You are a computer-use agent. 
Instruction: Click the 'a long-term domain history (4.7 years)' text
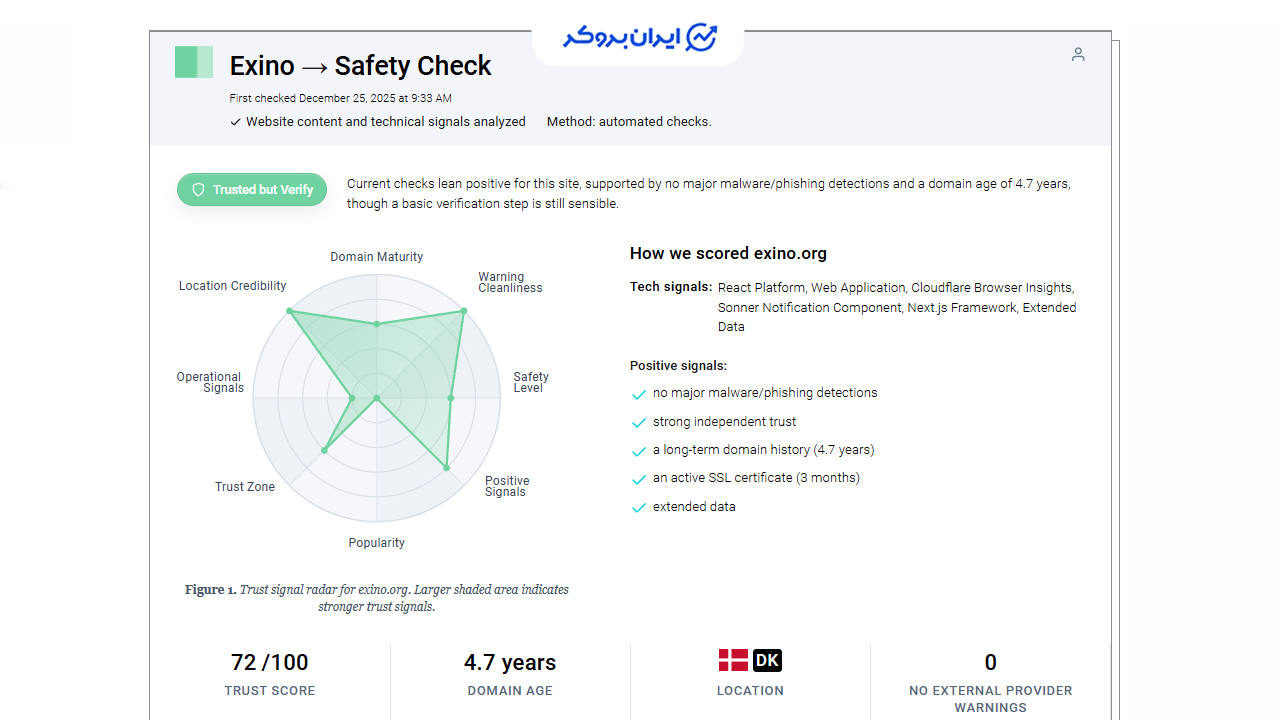[x=764, y=450]
